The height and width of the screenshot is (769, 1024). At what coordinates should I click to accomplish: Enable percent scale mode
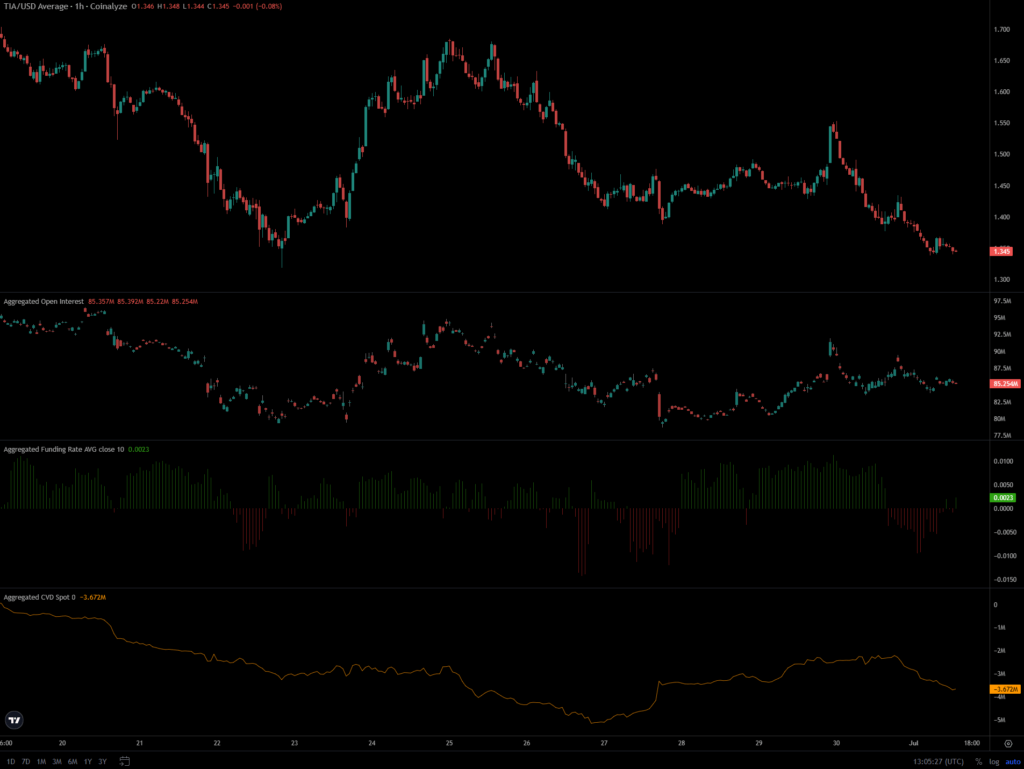coord(978,761)
